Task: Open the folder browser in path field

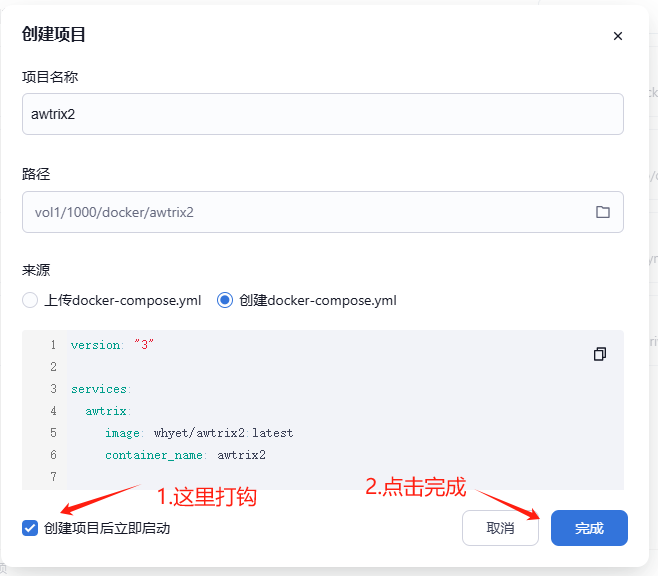Action: point(603,212)
